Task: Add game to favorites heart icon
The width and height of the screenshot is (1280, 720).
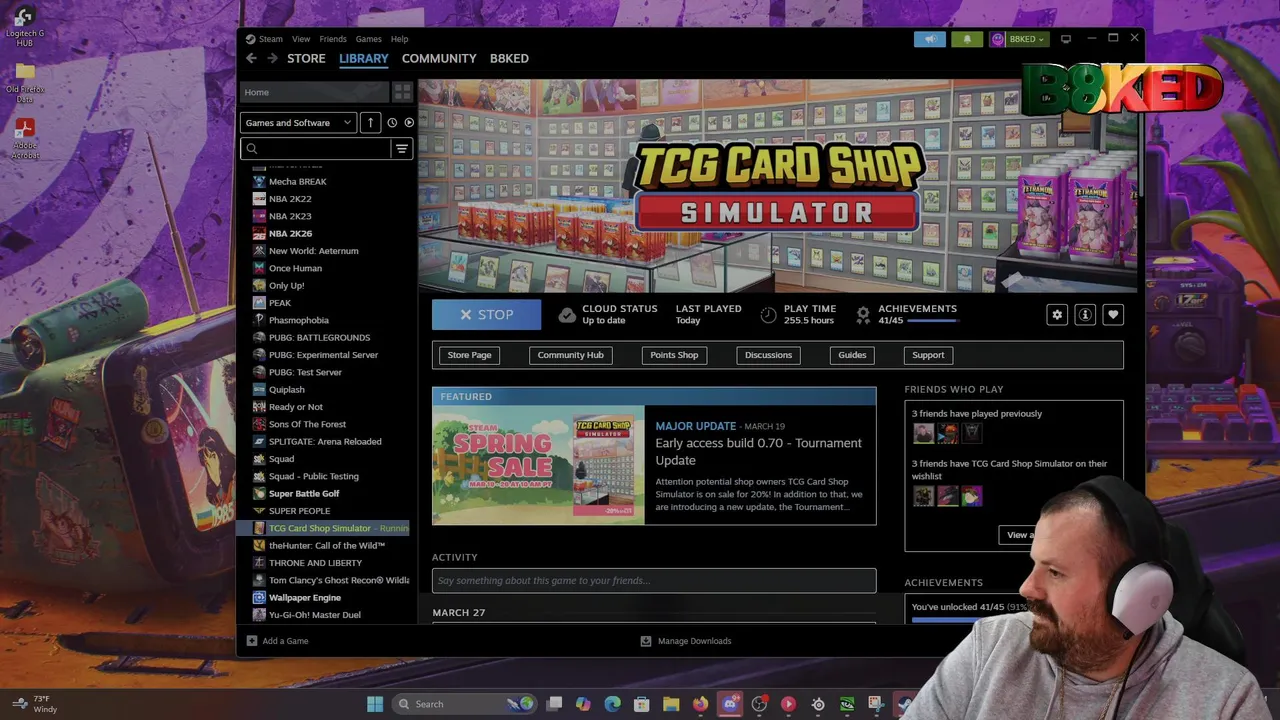Action: [x=1113, y=315]
